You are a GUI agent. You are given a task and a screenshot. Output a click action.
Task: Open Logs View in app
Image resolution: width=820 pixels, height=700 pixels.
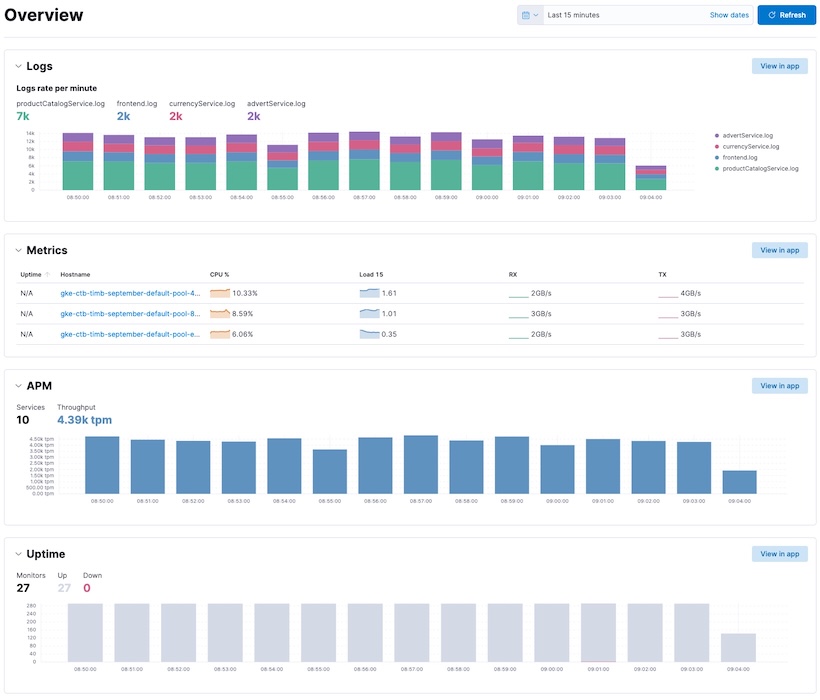(779, 66)
